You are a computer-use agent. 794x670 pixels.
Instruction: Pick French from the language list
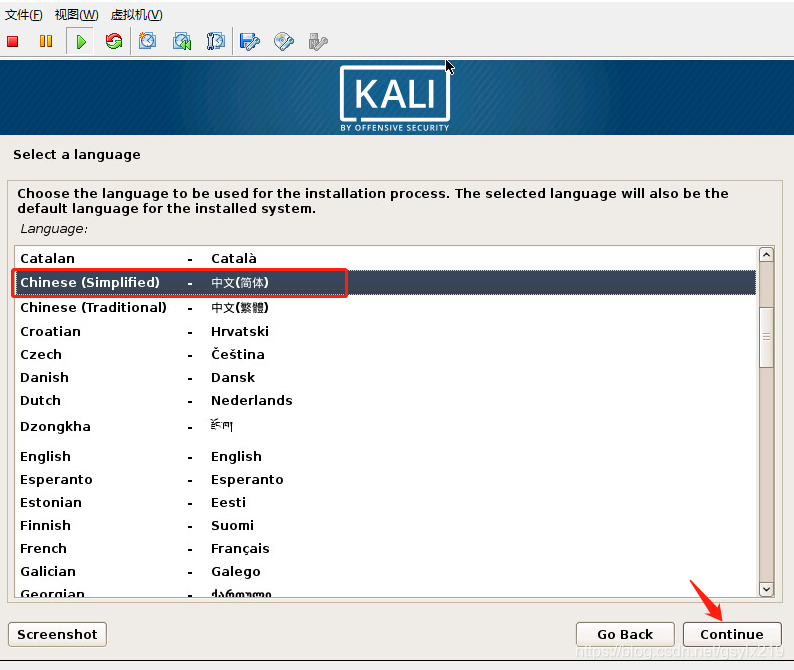point(385,548)
